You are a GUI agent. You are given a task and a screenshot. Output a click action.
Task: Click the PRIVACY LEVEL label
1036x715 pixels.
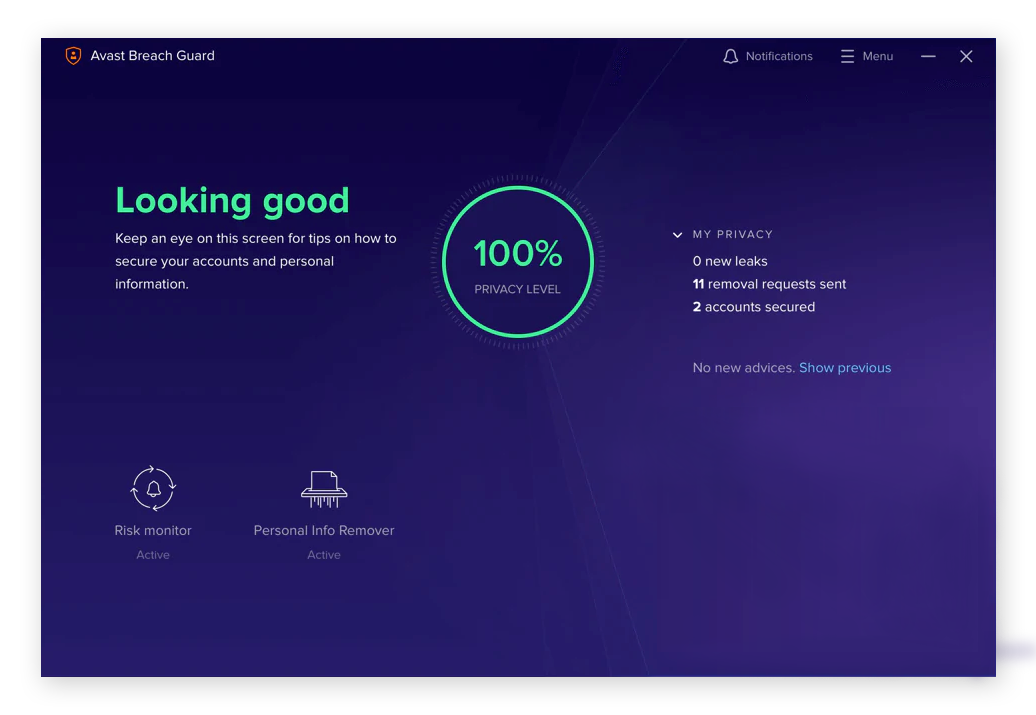tap(517, 289)
